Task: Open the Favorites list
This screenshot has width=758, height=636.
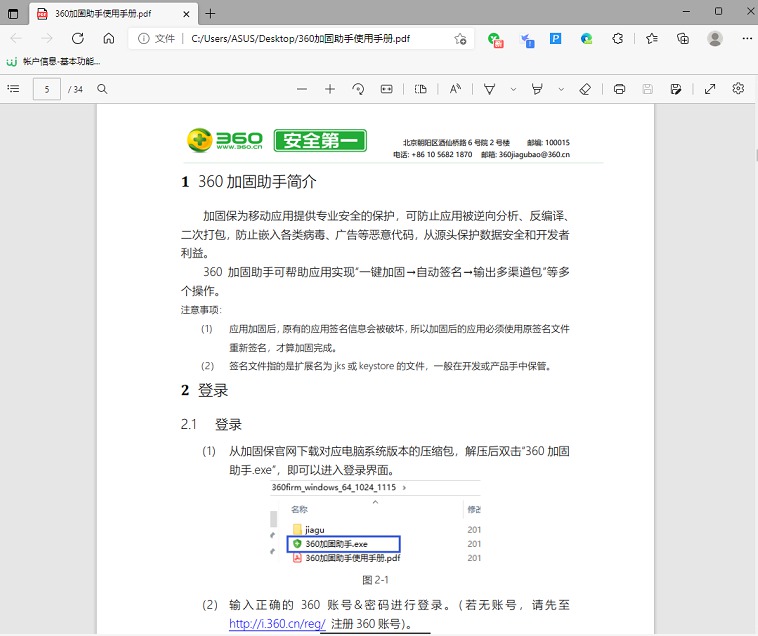Action: (x=652, y=39)
